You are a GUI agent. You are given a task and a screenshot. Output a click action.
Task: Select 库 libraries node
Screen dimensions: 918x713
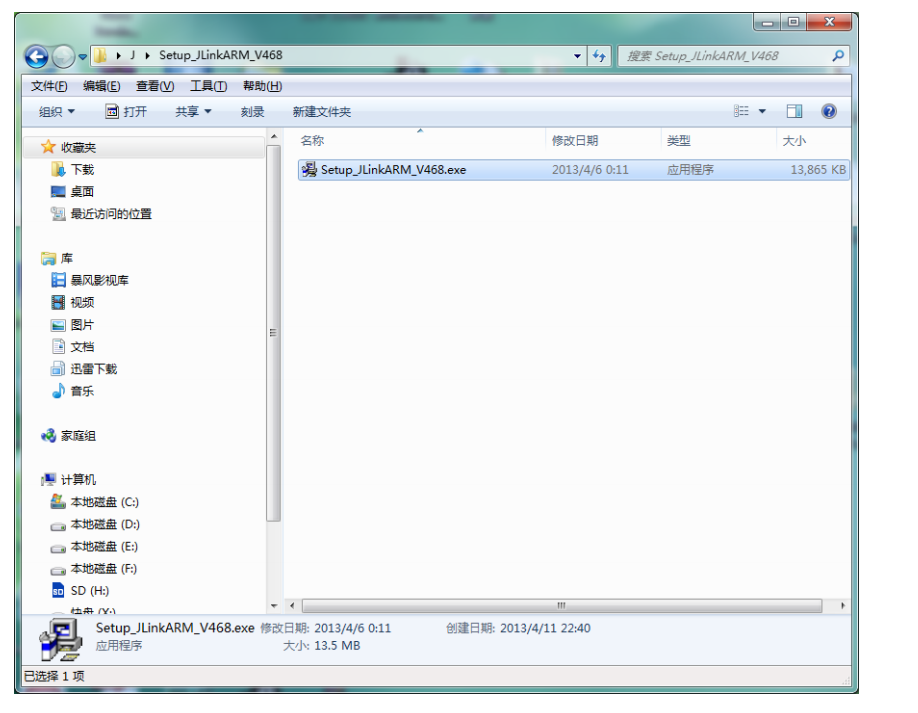[66, 258]
